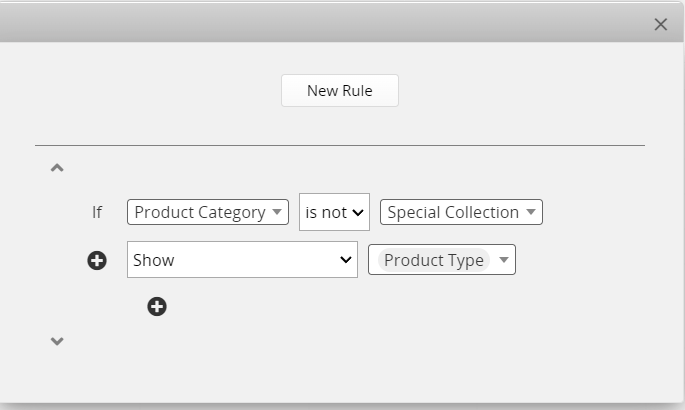Close the rule dialog with the X
Viewport: 685px width, 410px height.
(x=660, y=25)
